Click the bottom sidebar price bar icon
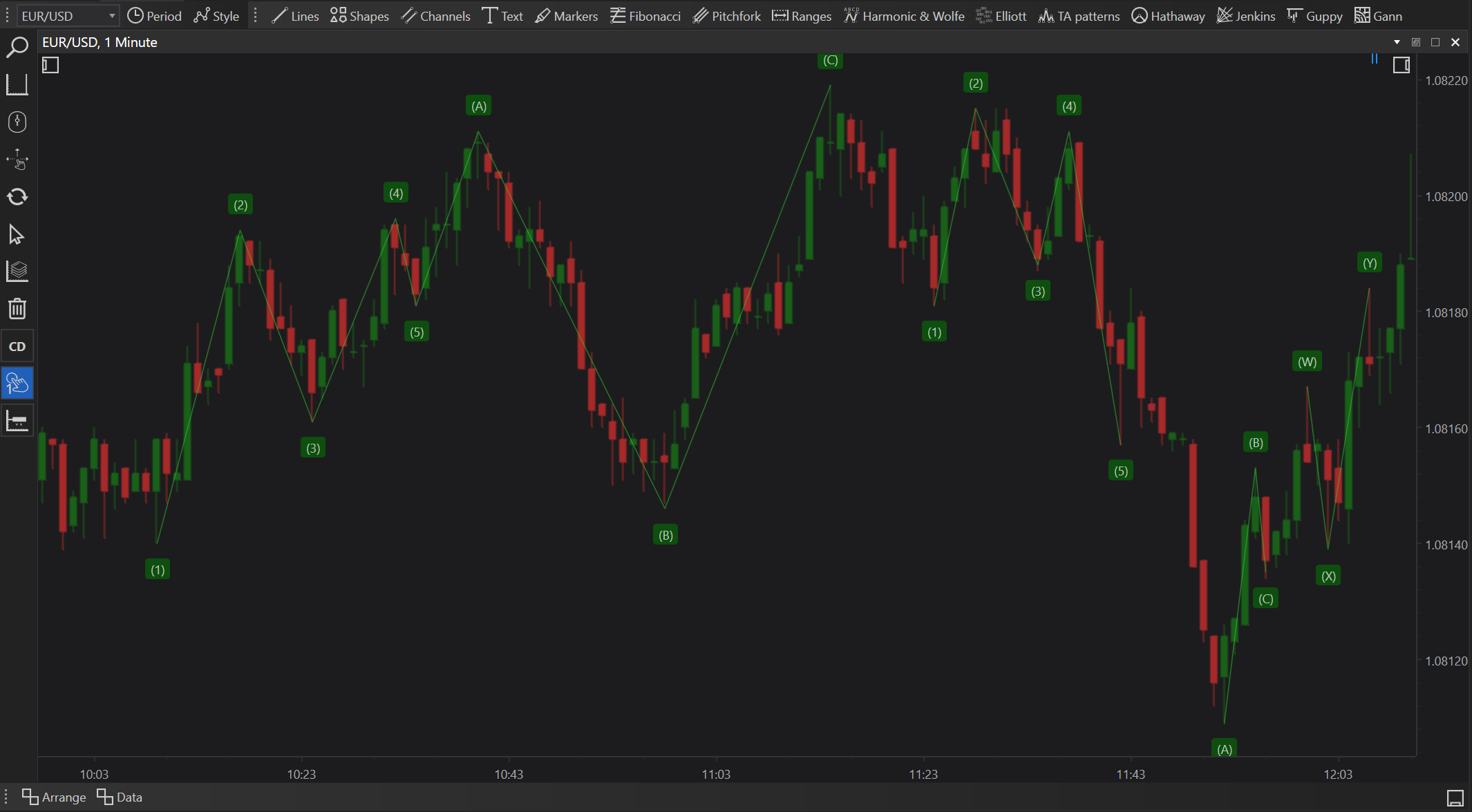 pyautogui.click(x=17, y=421)
